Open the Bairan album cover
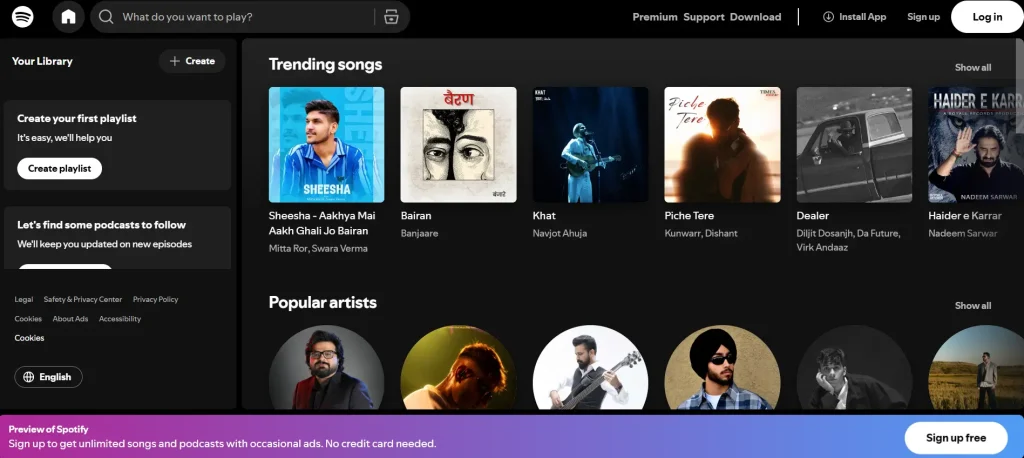 pyautogui.click(x=458, y=145)
